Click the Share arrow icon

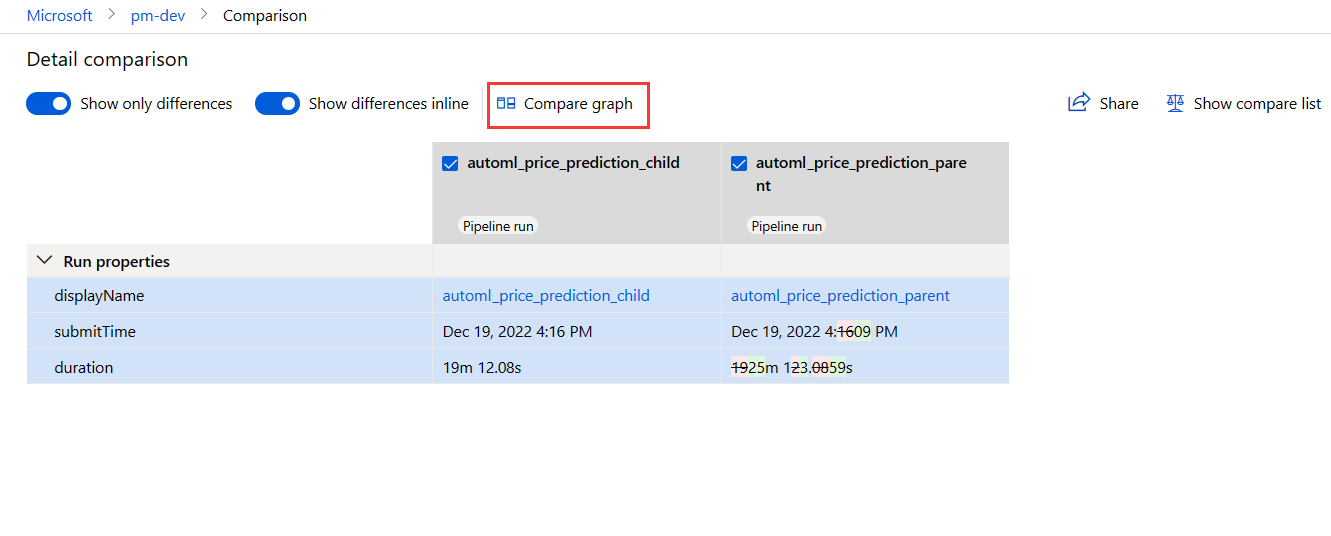(x=1079, y=102)
